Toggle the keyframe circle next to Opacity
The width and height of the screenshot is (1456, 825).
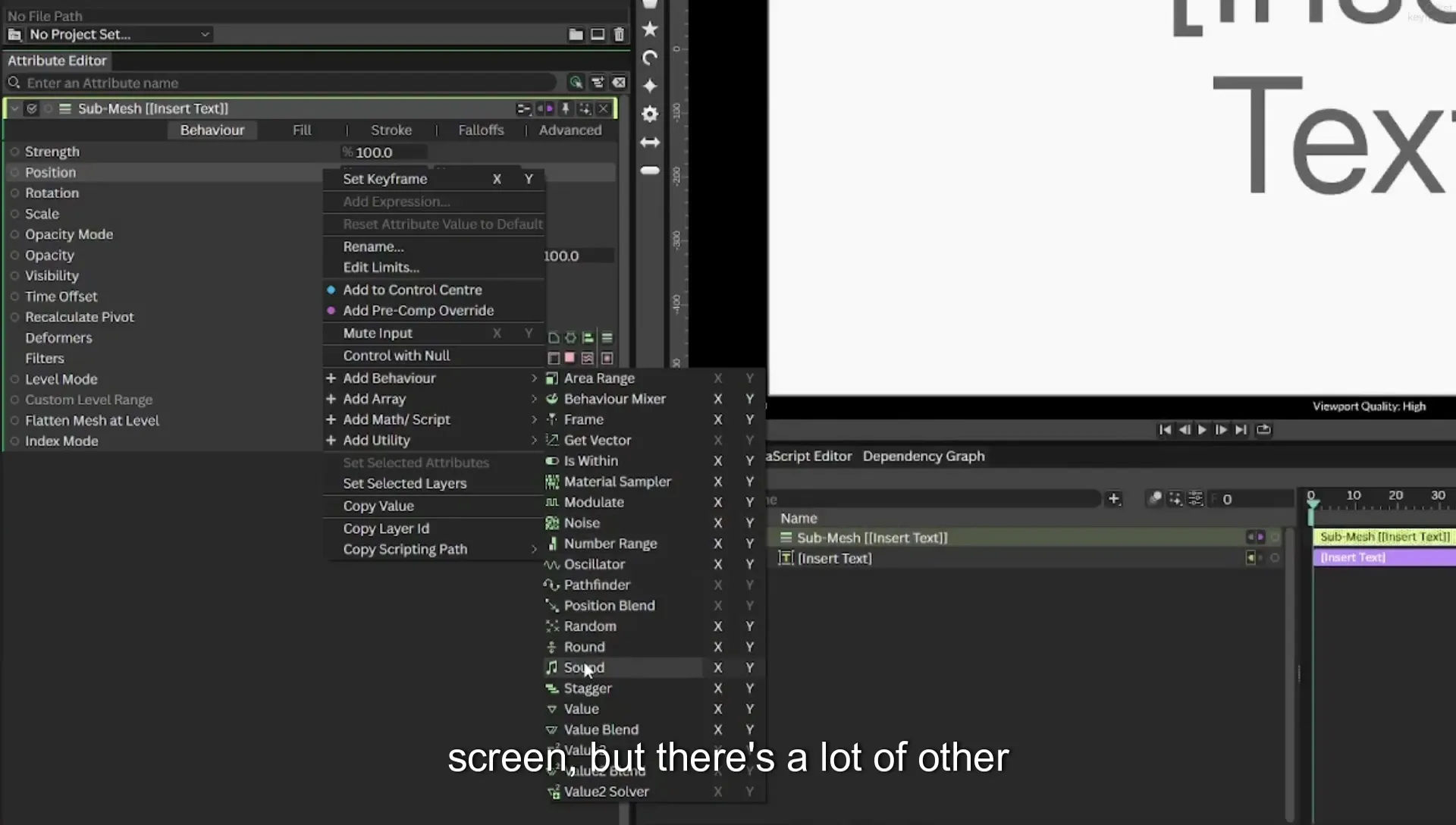point(14,256)
